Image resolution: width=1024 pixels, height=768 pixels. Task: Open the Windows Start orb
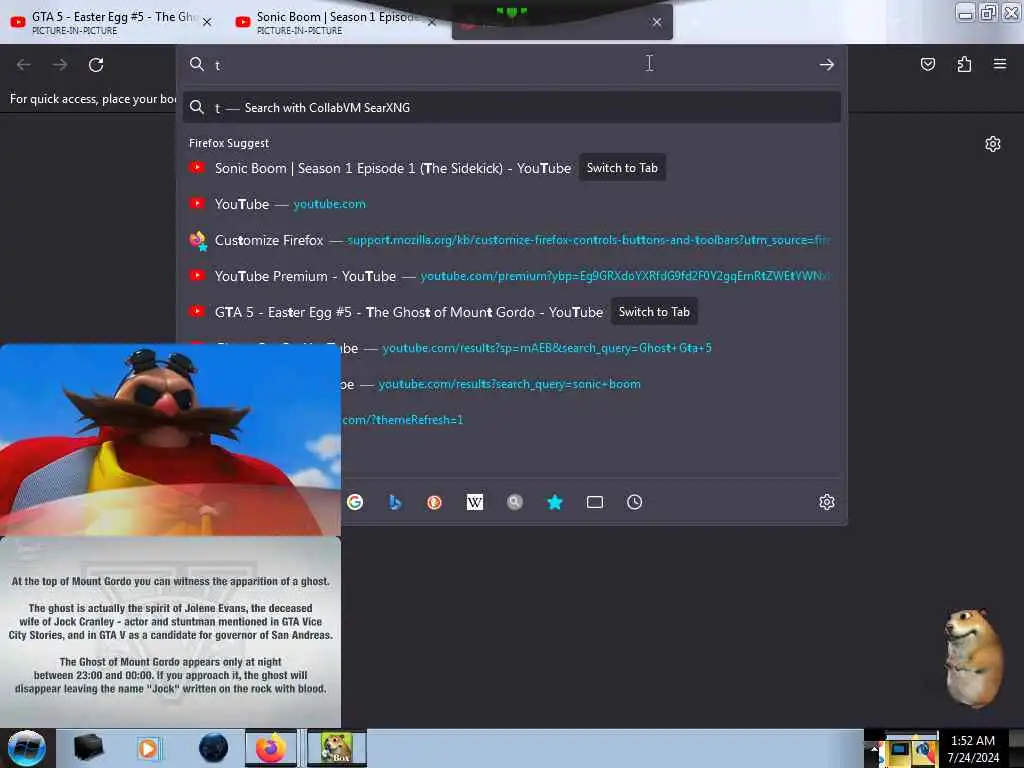(x=27, y=748)
